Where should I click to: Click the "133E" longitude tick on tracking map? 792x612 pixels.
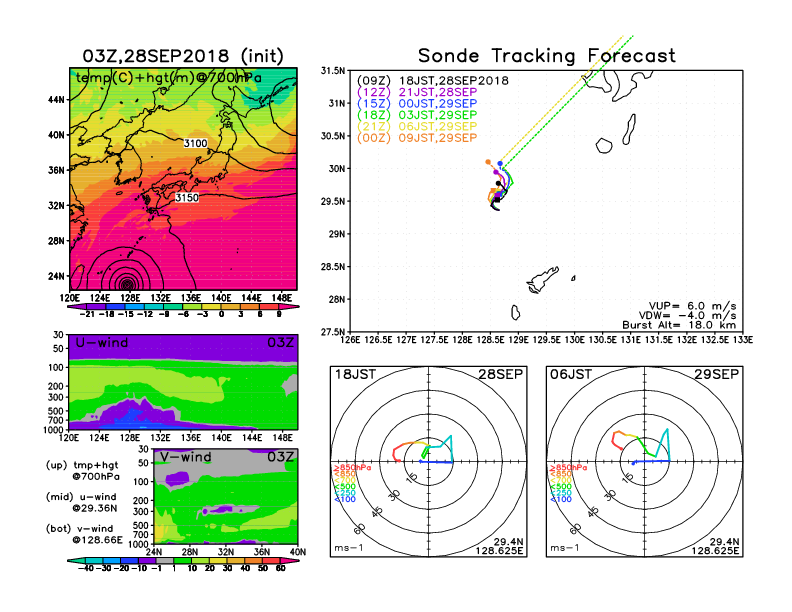click(x=742, y=340)
